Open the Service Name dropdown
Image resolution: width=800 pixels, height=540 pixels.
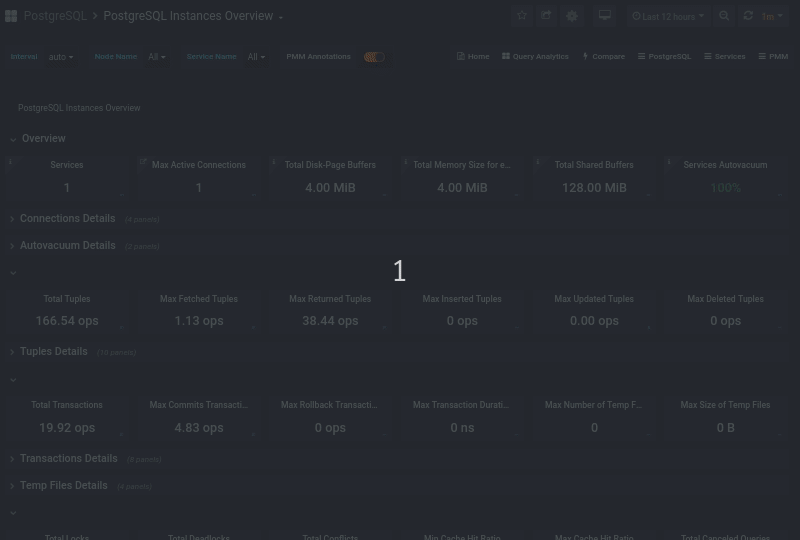[256, 57]
